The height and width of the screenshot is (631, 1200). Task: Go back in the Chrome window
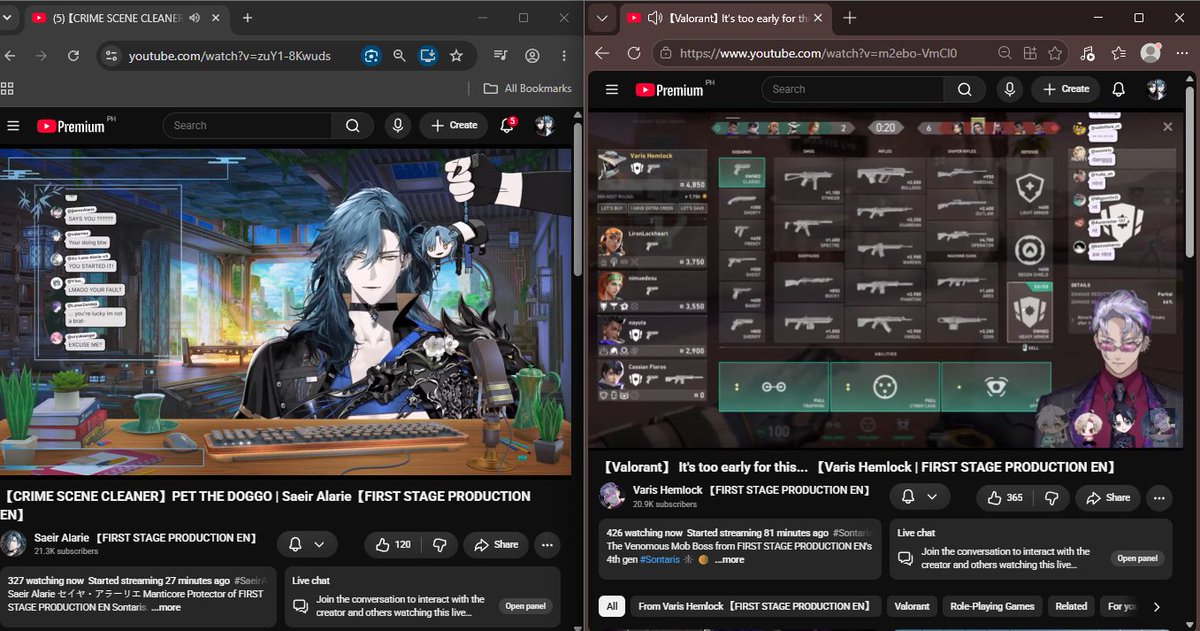click(9, 56)
